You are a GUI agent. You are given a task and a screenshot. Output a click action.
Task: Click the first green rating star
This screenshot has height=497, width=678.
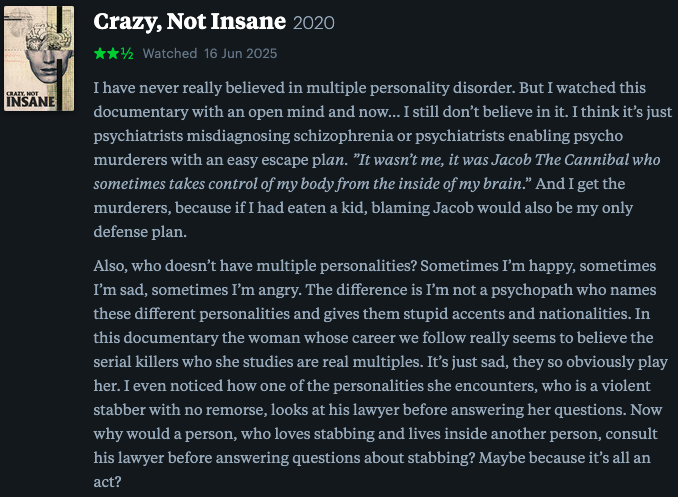[100, 54]
